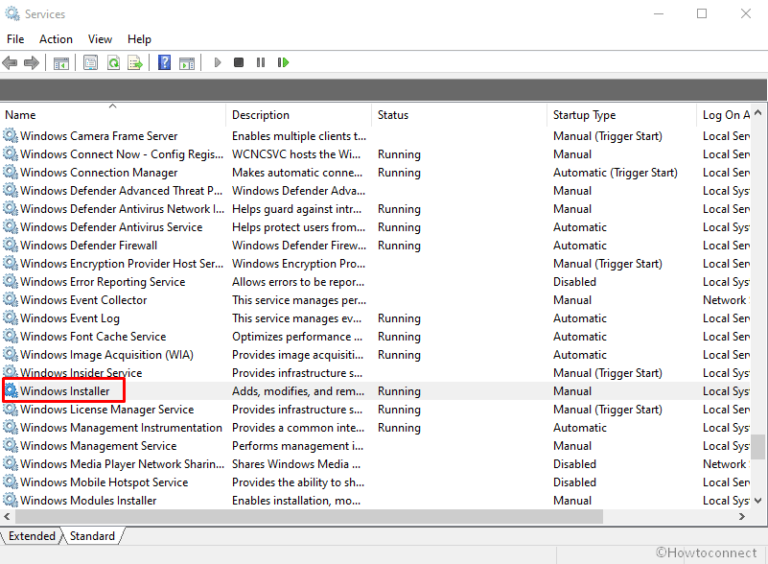Click the gear icon of Windows License Manager Service
The height and width of the screenshot is (564, 768).
pos(11,409)
